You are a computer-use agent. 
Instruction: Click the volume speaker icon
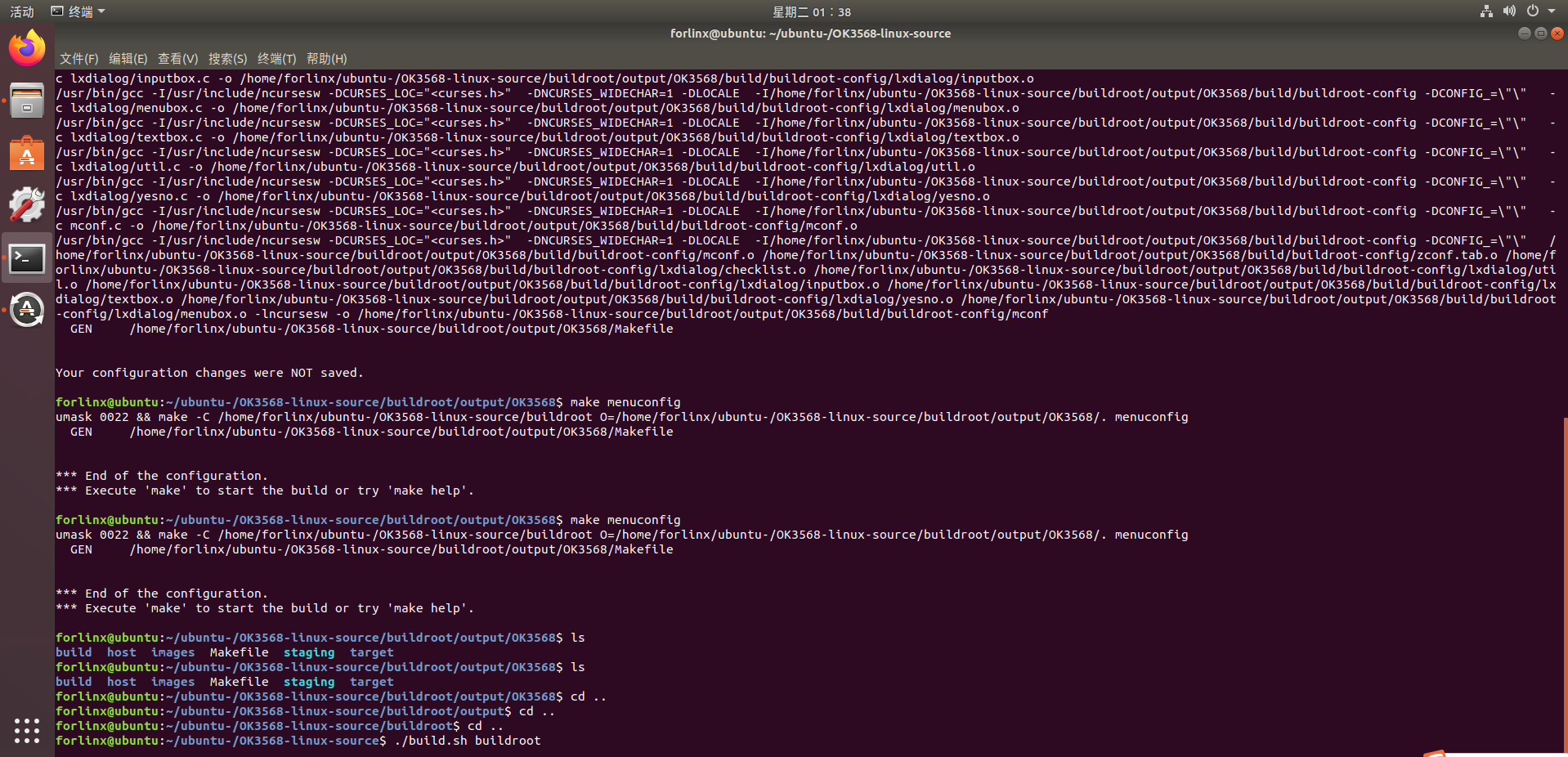1509,11
